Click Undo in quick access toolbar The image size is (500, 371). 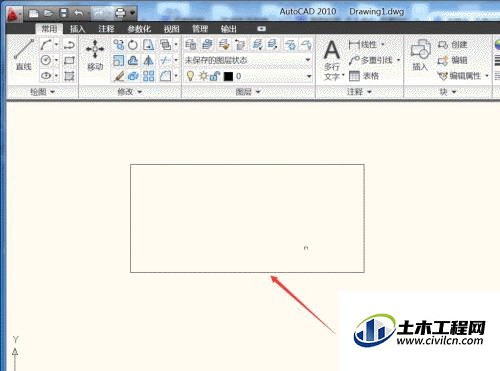point(78,13)
